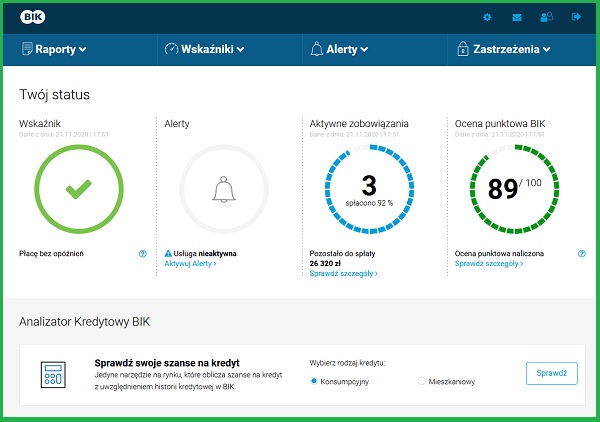
Task: Open Sprawdź szczegóły under Pozostało do spłaty
Action: click(343, 273)
